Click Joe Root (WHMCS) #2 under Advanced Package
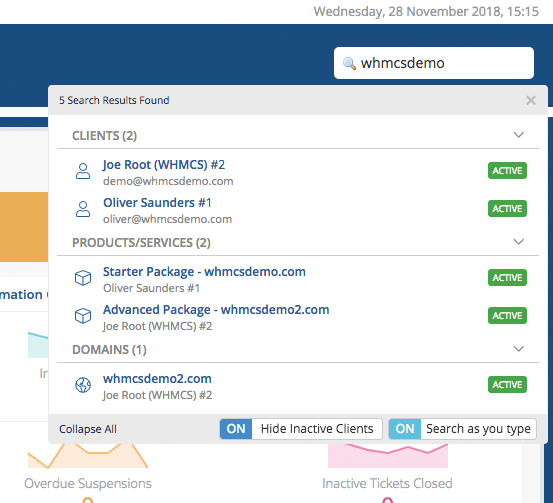 (157, 326)
